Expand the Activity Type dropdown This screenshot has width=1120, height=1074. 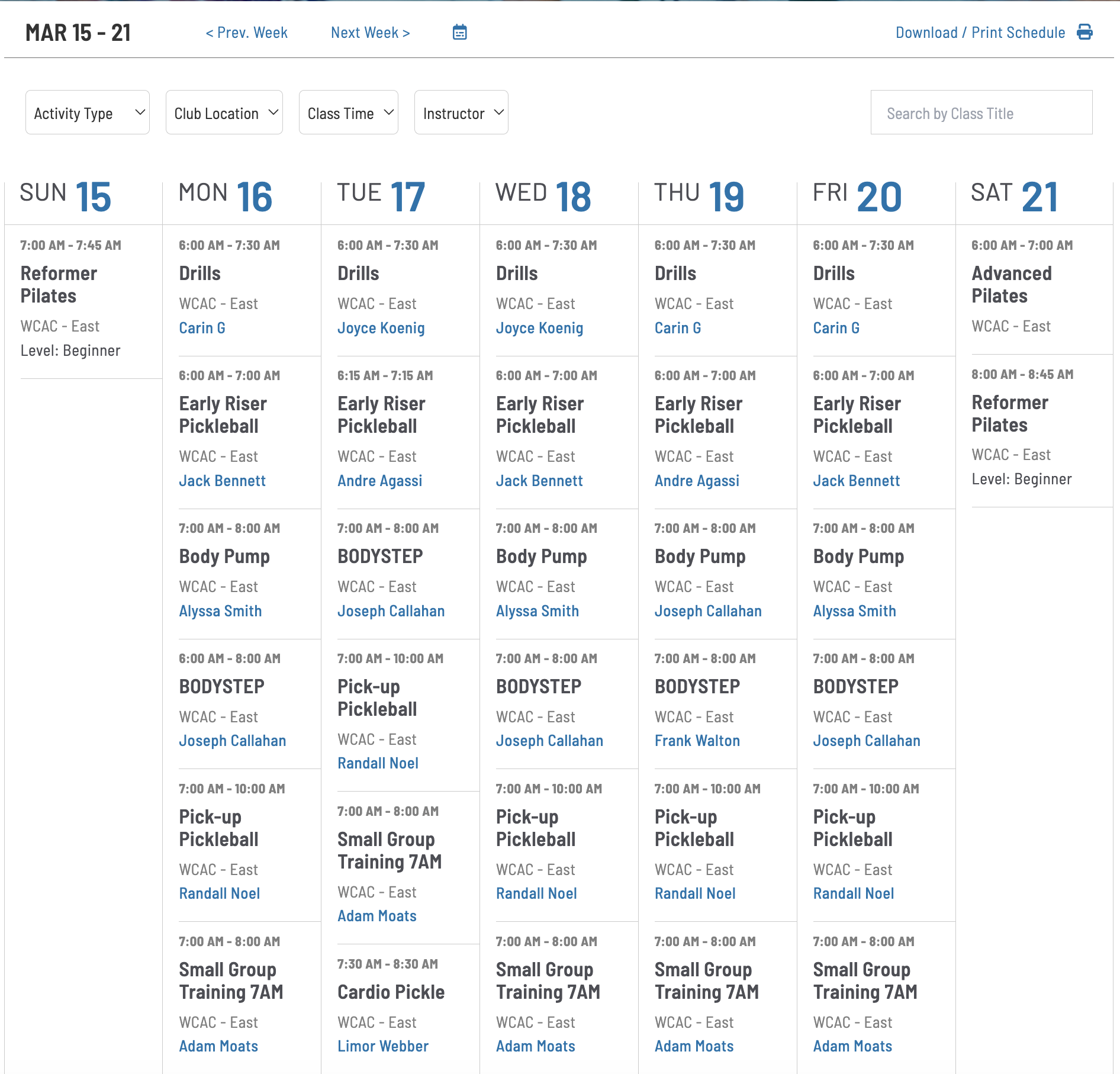[x=87, y=112]
